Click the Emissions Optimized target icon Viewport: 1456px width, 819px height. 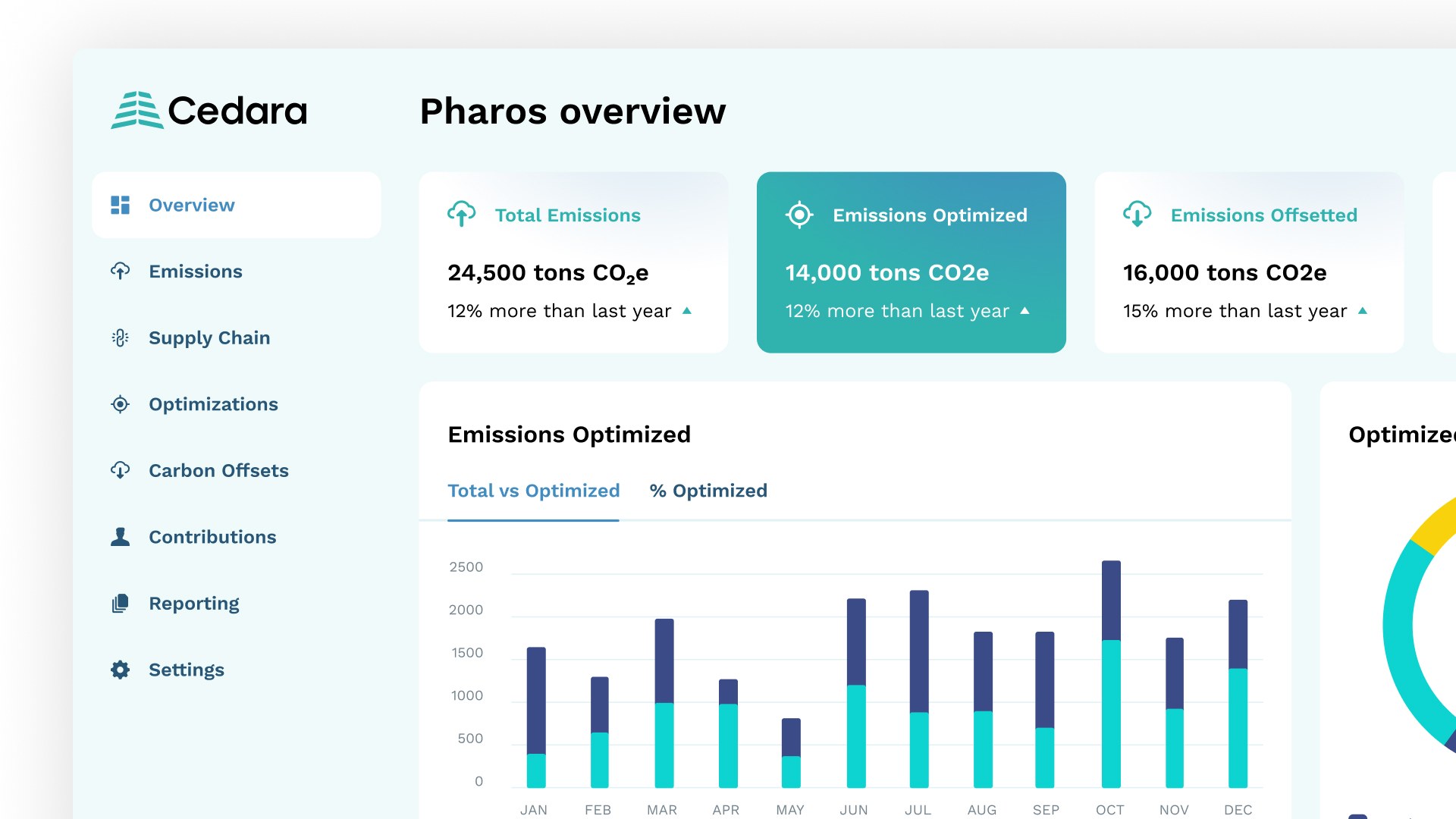(799, 215)
